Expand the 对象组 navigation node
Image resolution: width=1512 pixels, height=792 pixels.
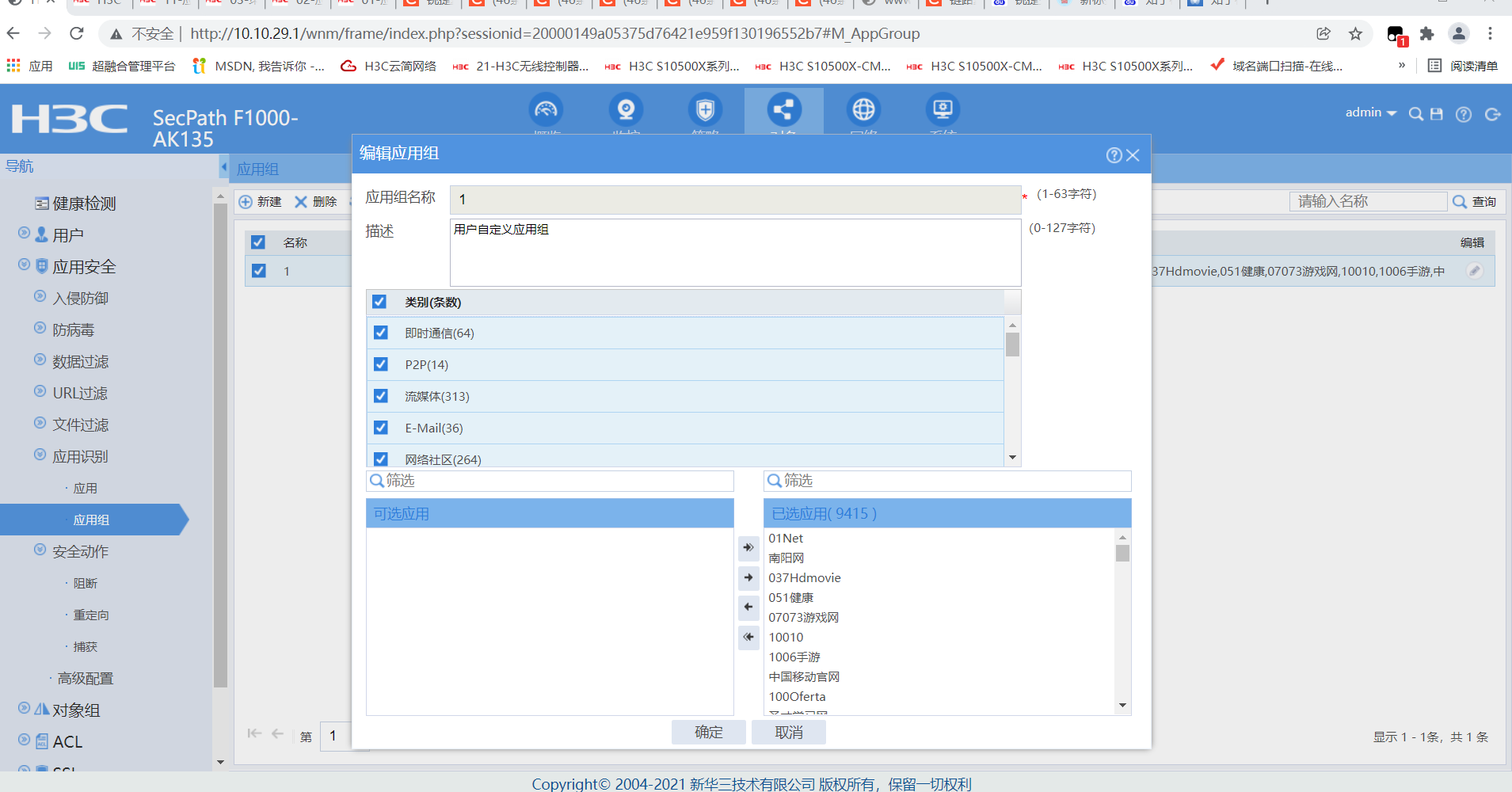(x=24, y=708)
